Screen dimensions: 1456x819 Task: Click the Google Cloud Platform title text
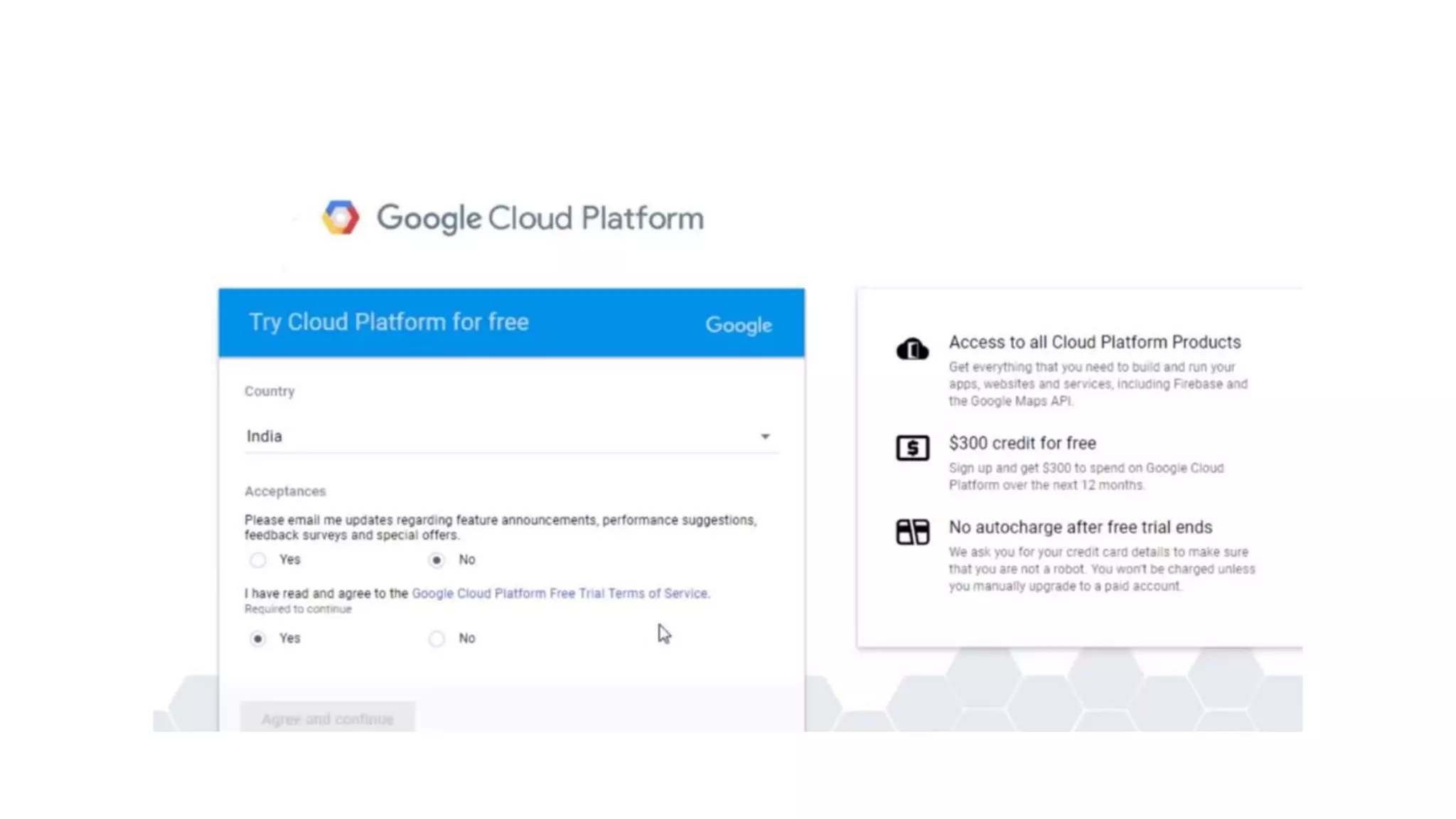[540, 218]
